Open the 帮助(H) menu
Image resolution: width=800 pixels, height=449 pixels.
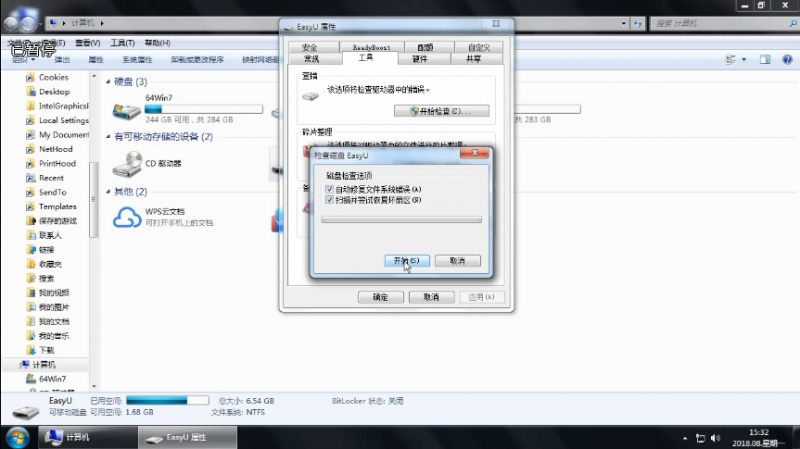(157, 43)
